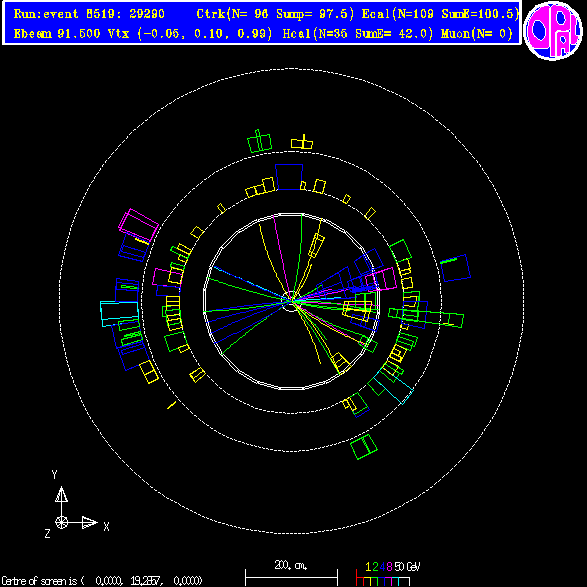
Task: Click the 'Centre of screen is' status text
Action: tap(102, 581)
